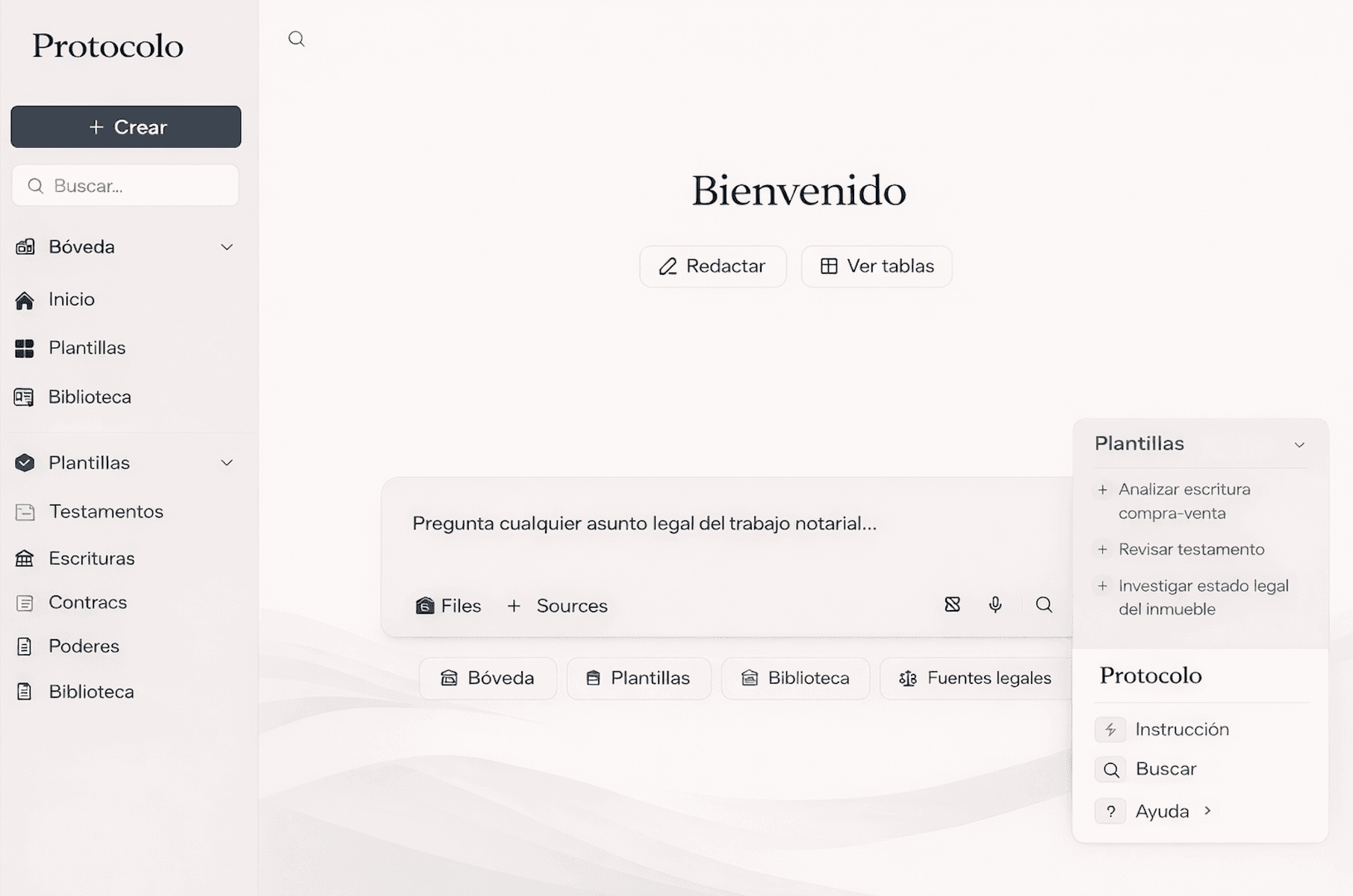Click the search magnifier inside the prompt bar
The height and width of the screenshot is (896, 1353).
tap(1042, 605)
